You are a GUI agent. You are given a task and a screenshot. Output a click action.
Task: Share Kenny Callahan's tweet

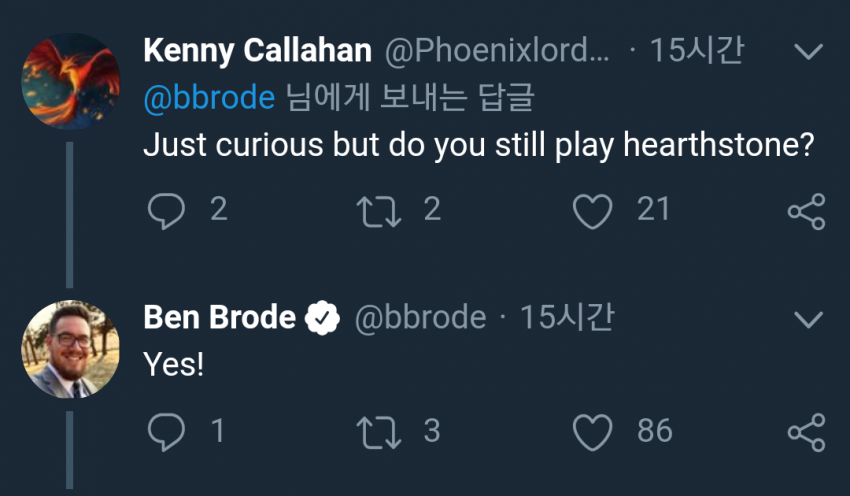pyautogui.click(x=806, y=211)
